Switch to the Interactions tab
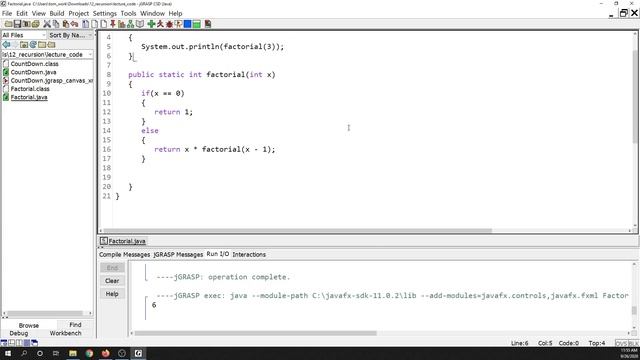Viewport: 640px width, 360px height. pos(249,254)
